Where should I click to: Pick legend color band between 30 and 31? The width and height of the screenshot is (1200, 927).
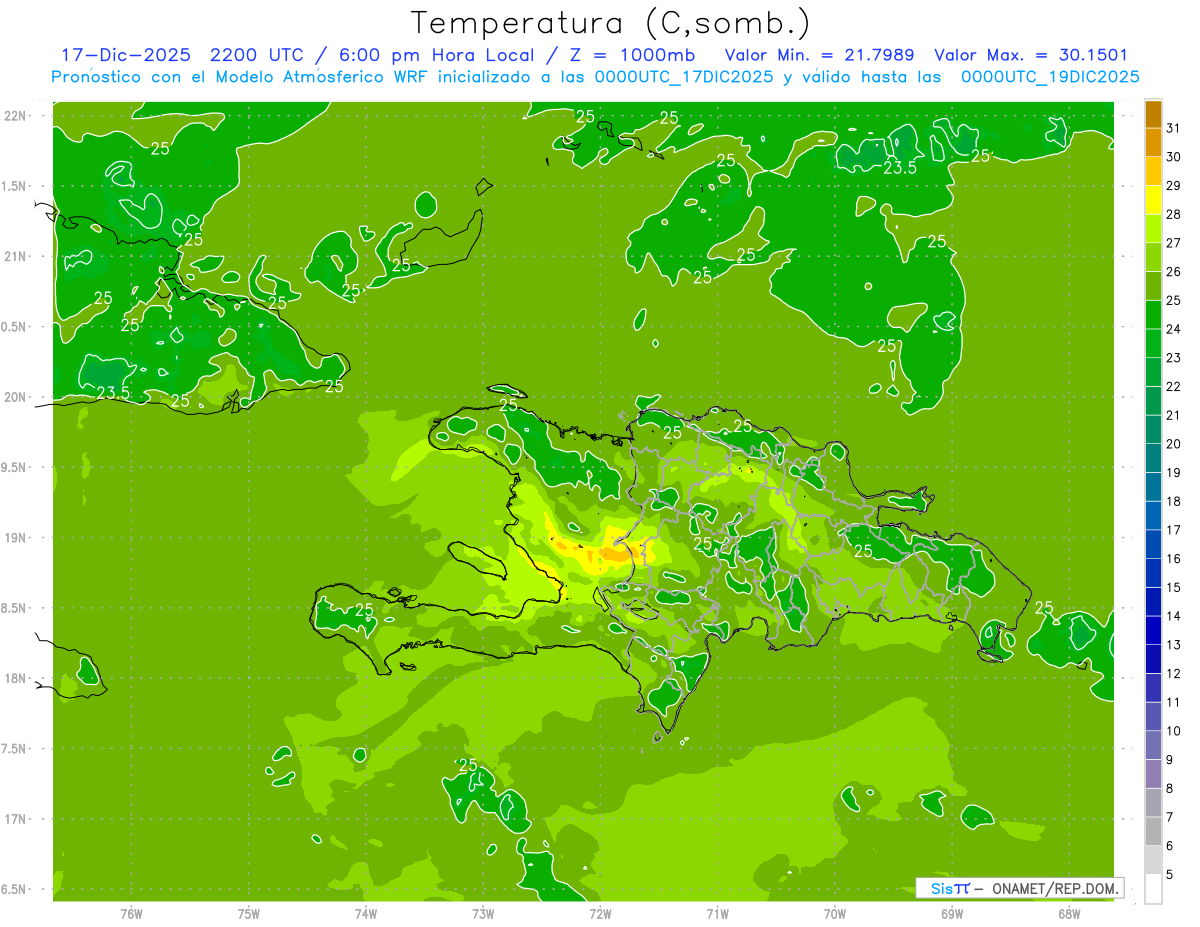[x=1153, y=142]
